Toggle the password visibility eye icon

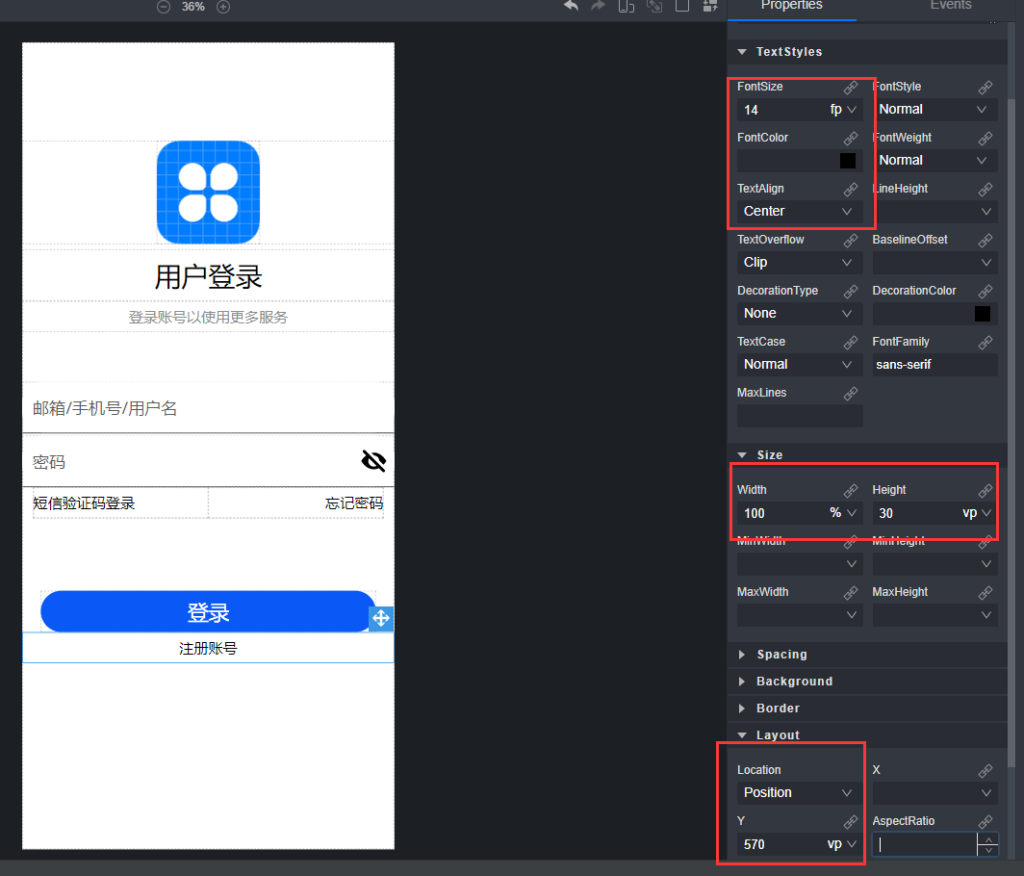coord(373,461)
